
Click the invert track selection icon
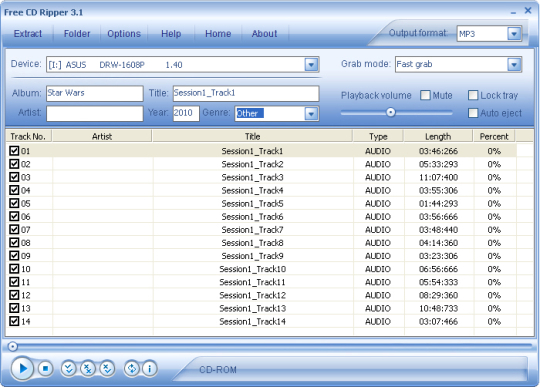(x=107, y=369)
